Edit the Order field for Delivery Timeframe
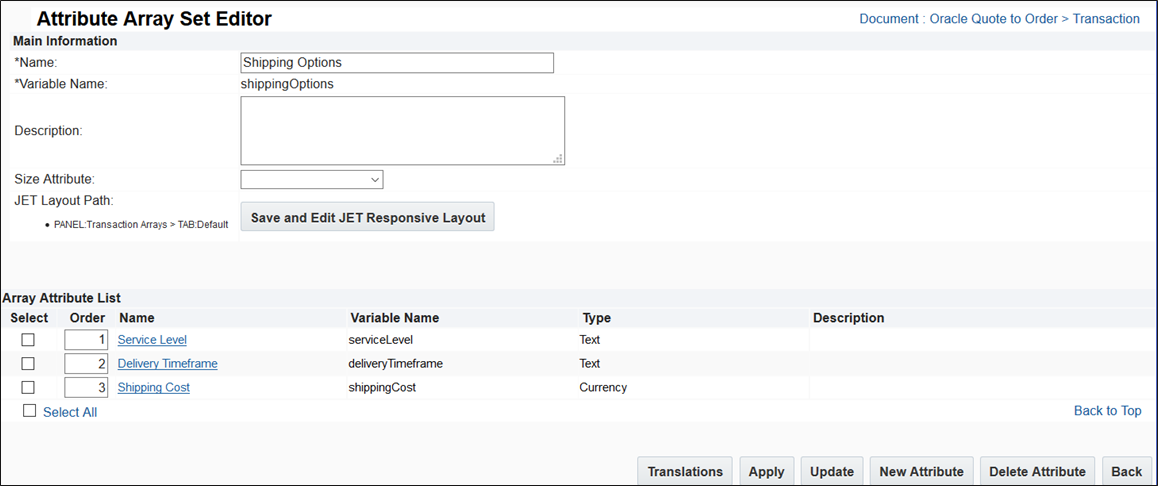The image size is (1158, 486). pos(86,364)
